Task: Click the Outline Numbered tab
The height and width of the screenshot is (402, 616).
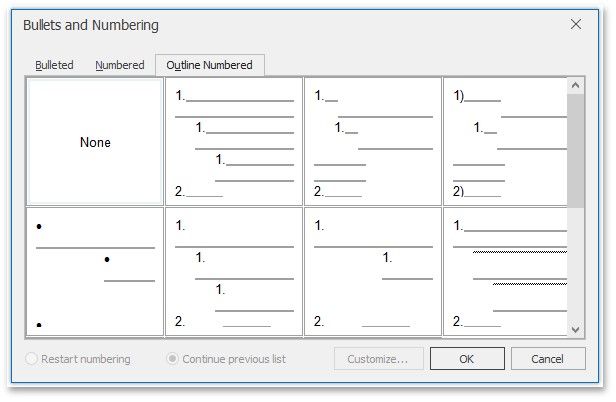Action: click(x=209, y=65)
